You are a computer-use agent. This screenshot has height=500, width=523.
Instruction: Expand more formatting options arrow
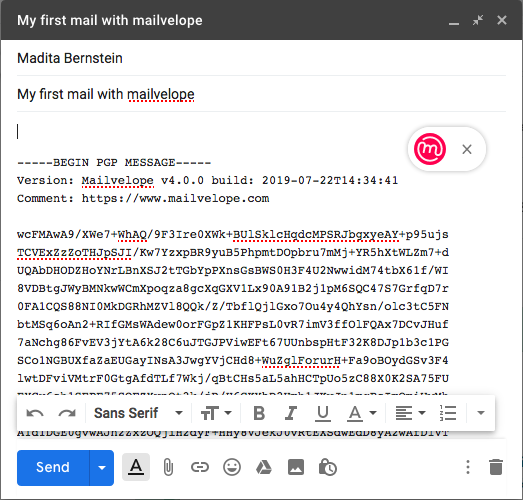[x=481, y=413]
